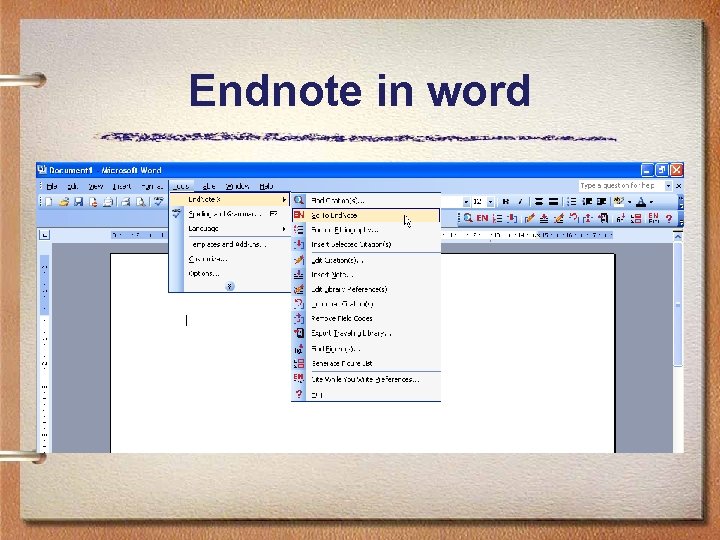Choose Customize in Tools menu
The width and height of the screenshot is (720, 540).
(x=230, y=259)
